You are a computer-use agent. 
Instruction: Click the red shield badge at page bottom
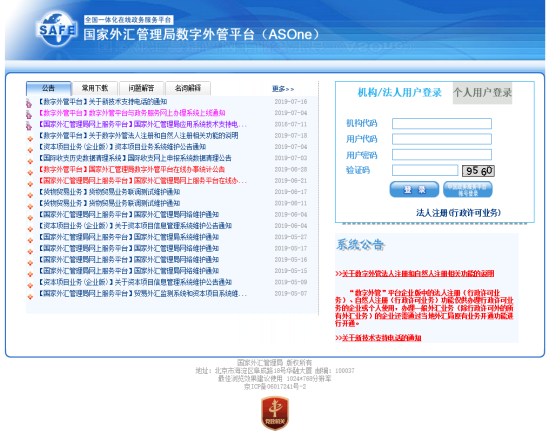(x=275, y=413)
